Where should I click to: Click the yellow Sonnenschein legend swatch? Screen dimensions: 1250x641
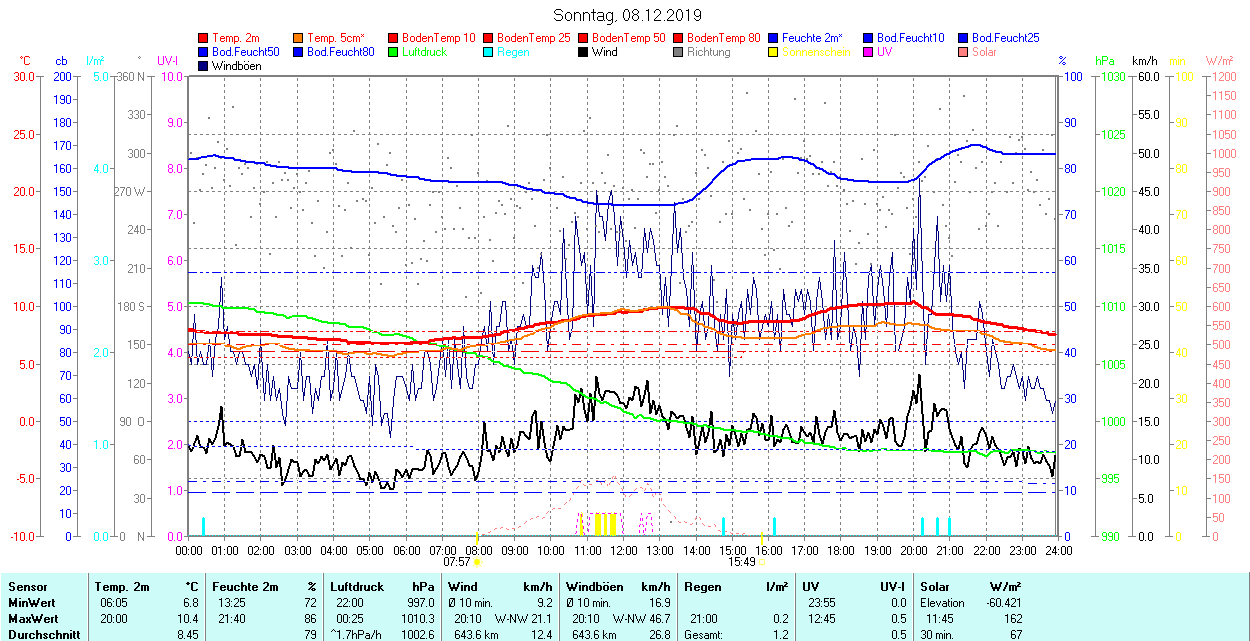[x=773, y=52]
